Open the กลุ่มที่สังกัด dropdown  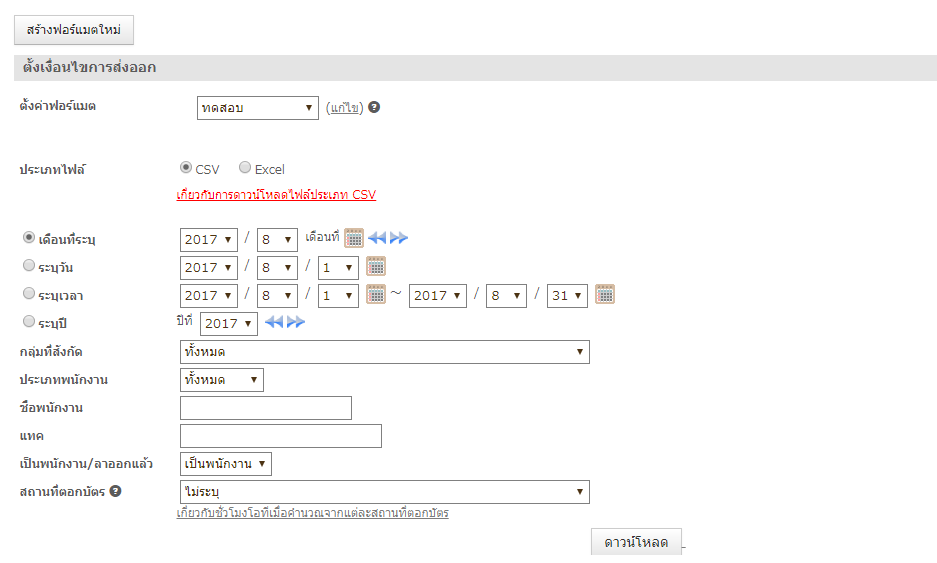(x=384, y=352)
